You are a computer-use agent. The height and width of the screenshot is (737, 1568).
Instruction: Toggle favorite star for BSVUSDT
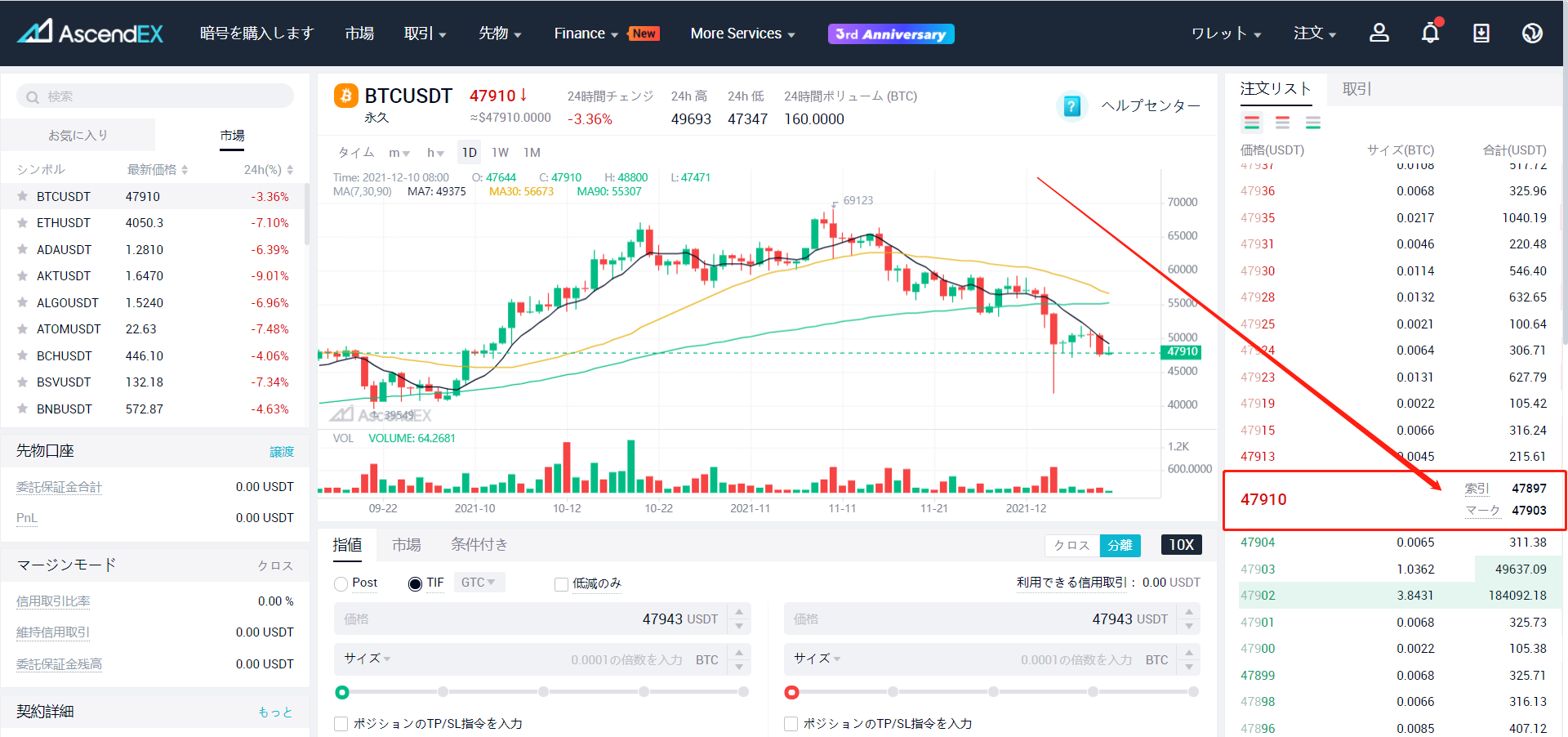point(22,382)
